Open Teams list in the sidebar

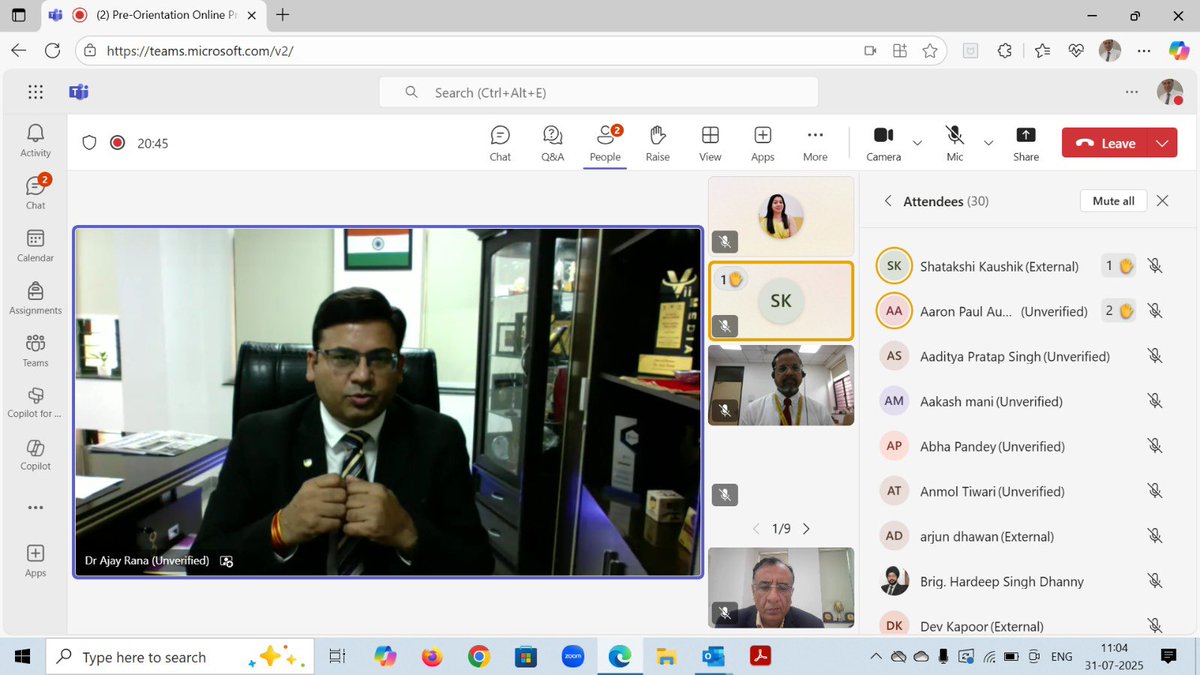35,350
